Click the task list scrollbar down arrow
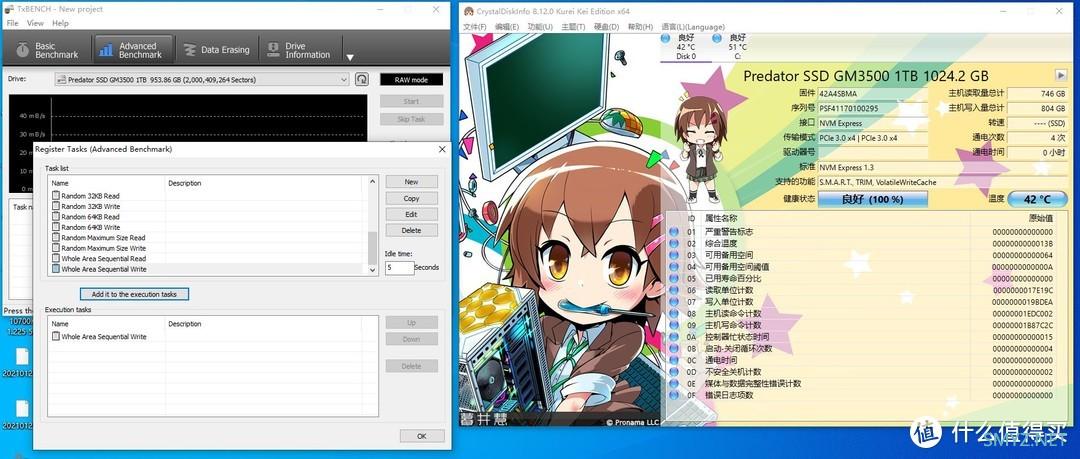This screenshot has width=1080, height=459. pyautogui.click(x=373, y=269)
